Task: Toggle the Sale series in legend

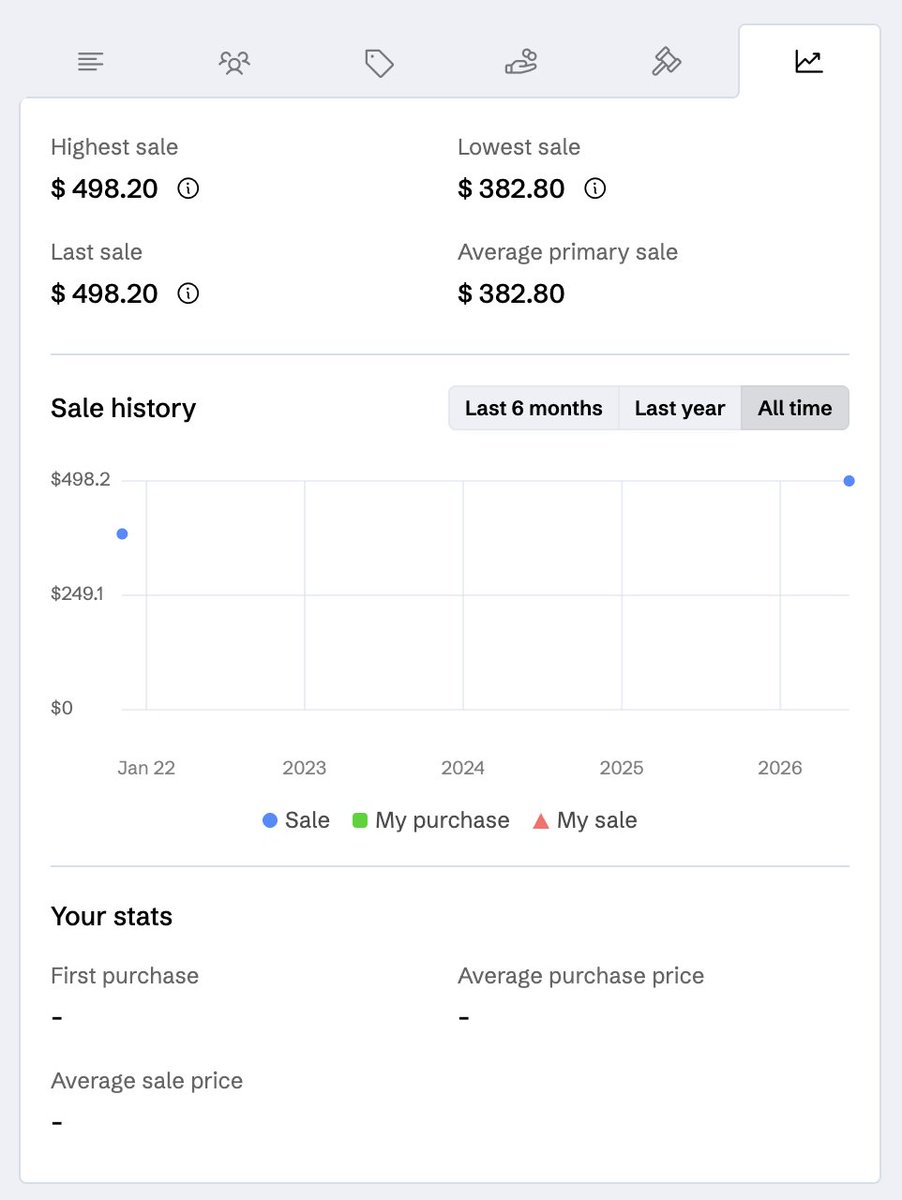Action: click(296, 820)
